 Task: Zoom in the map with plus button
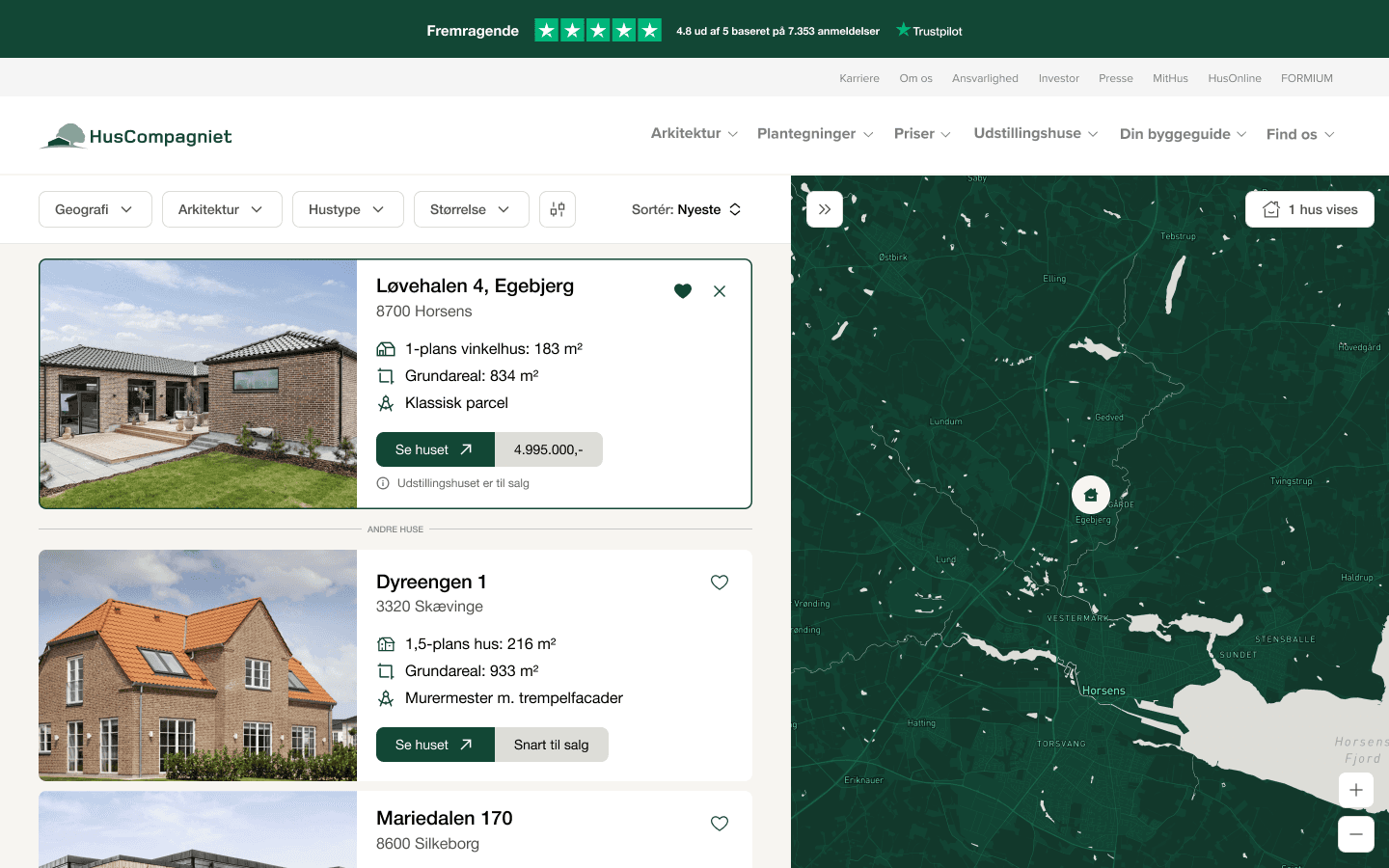pos(1356,790)
